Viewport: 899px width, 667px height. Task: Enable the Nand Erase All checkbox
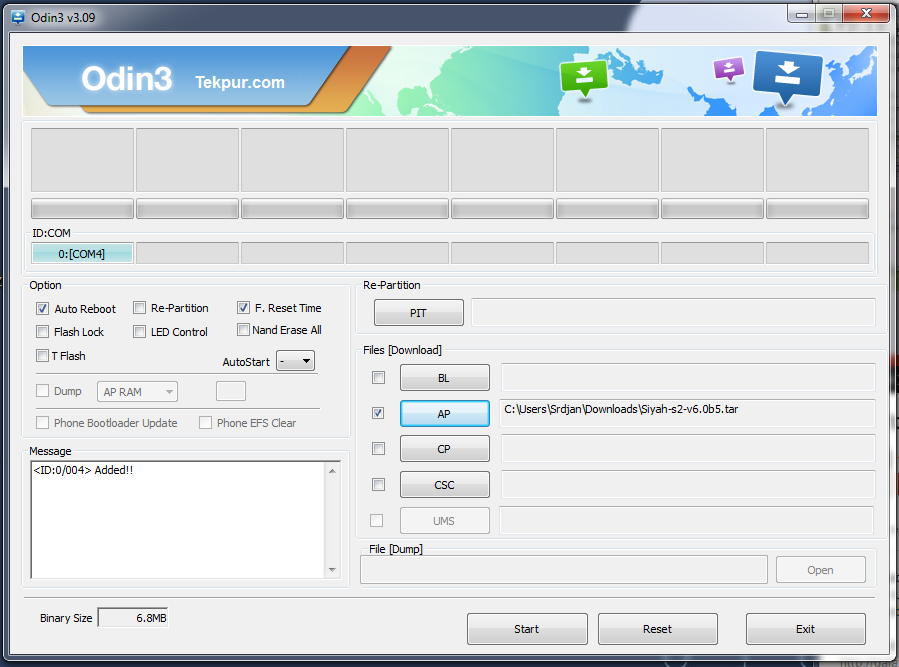[243, 330]
